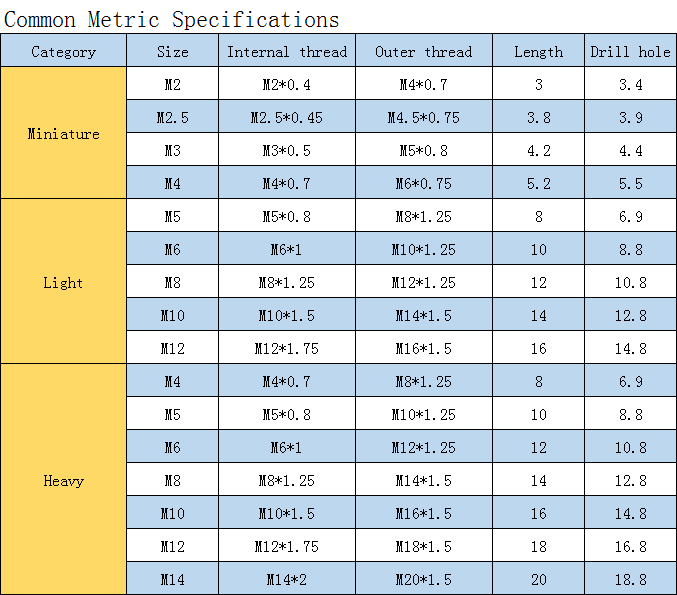Select the M18*1.5 outer thread cell
The width and height of the screenshot is (677, 595).
pyautogui.click(x=424, y=545)
